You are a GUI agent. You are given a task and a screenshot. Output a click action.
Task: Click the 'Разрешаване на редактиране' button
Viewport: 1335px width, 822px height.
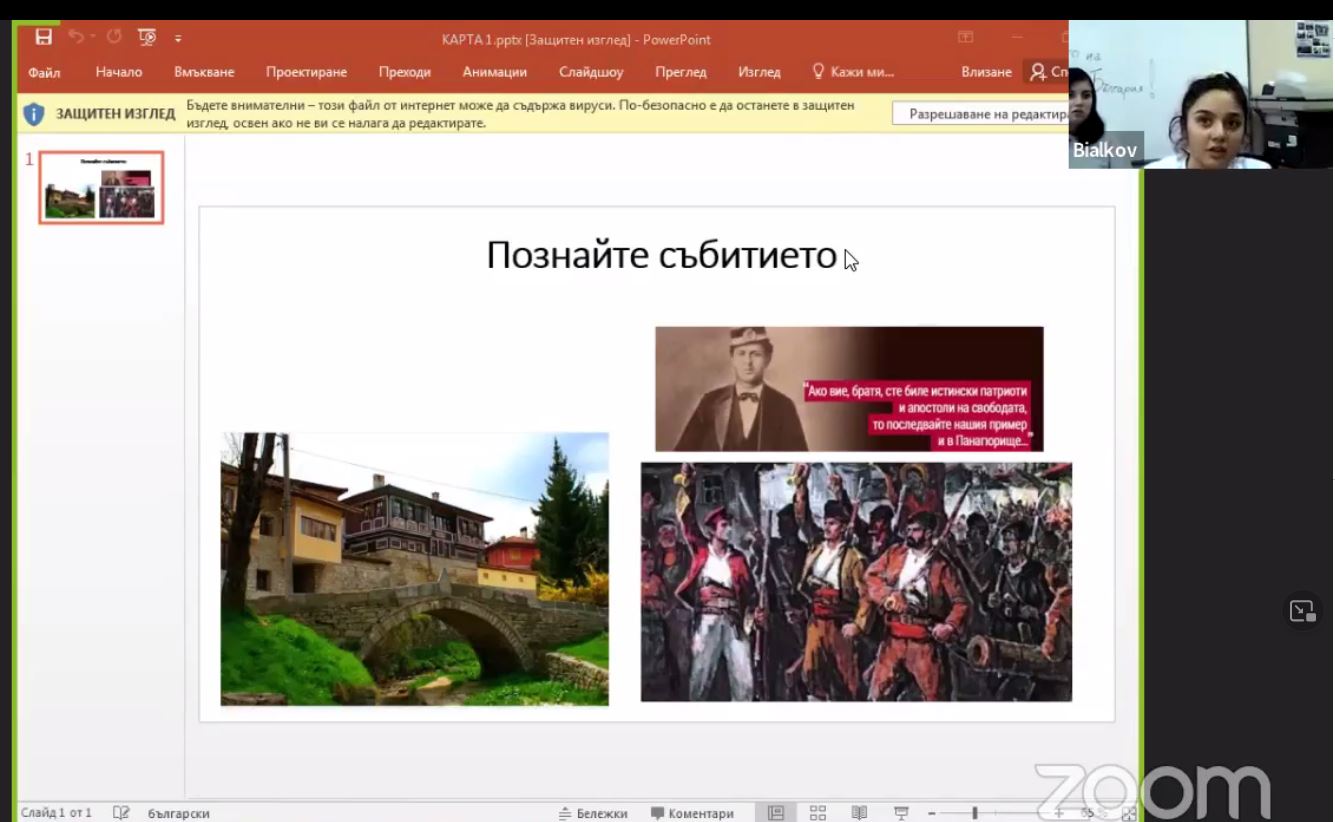point(980,114)
